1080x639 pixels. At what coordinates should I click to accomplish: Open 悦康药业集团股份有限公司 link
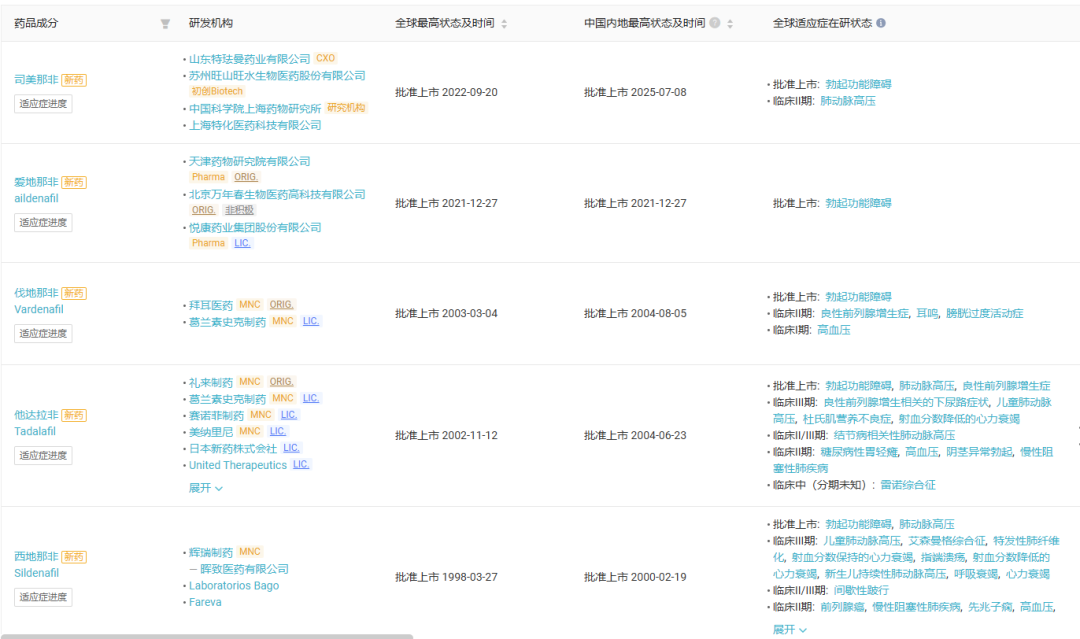[255, 227]
